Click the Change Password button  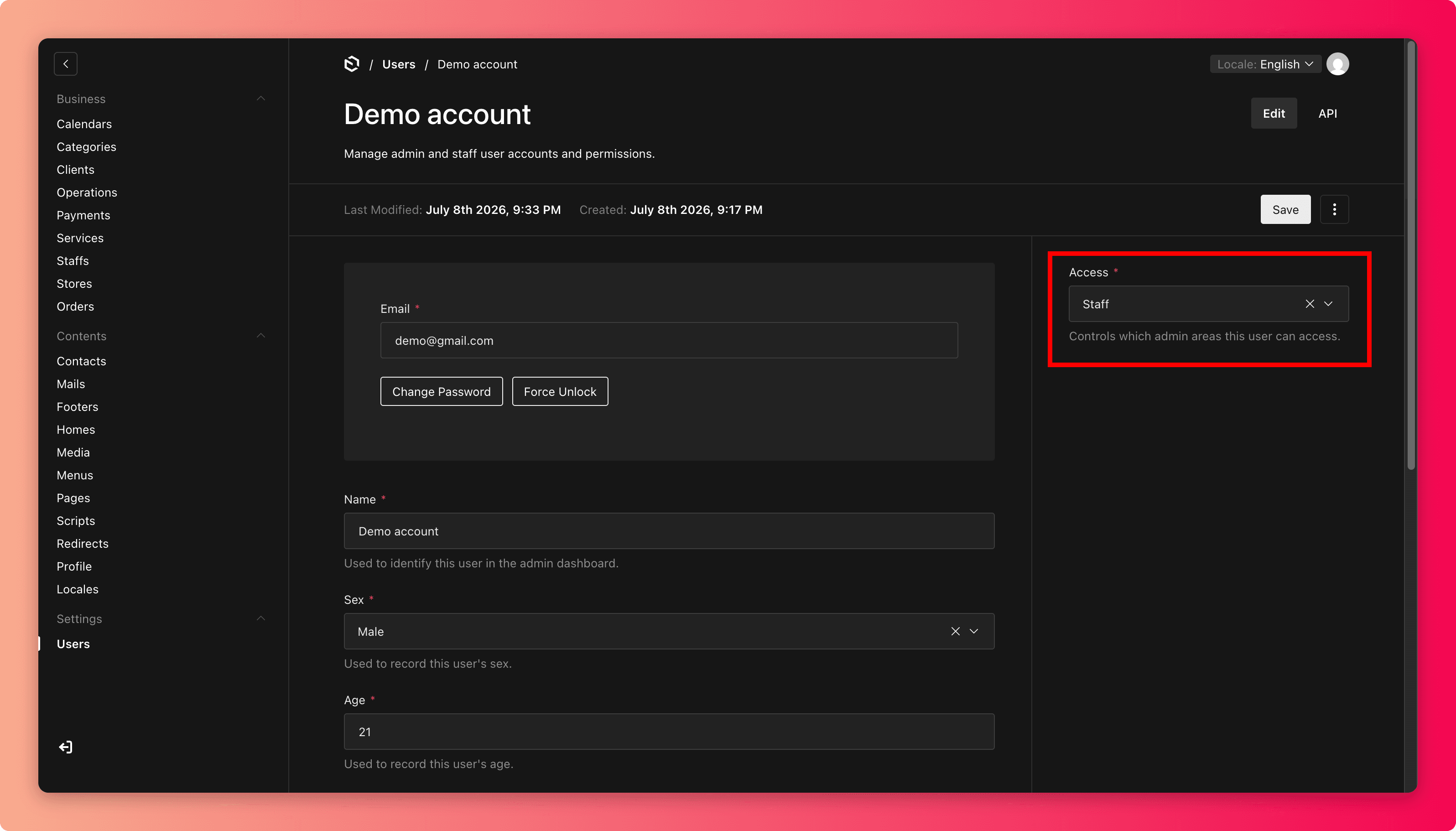click(441, 391)
